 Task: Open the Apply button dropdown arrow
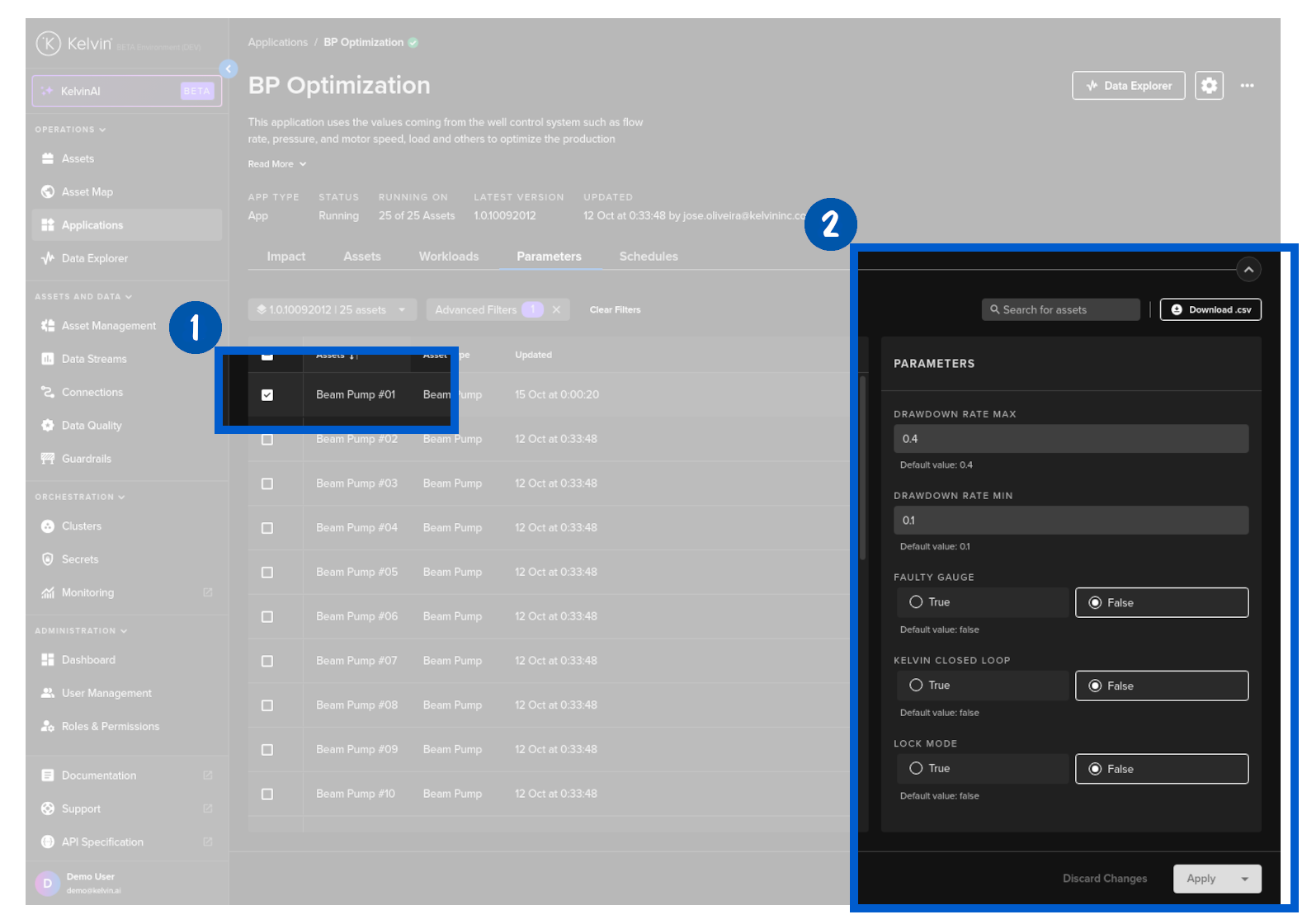click(x=1244, y=879)
